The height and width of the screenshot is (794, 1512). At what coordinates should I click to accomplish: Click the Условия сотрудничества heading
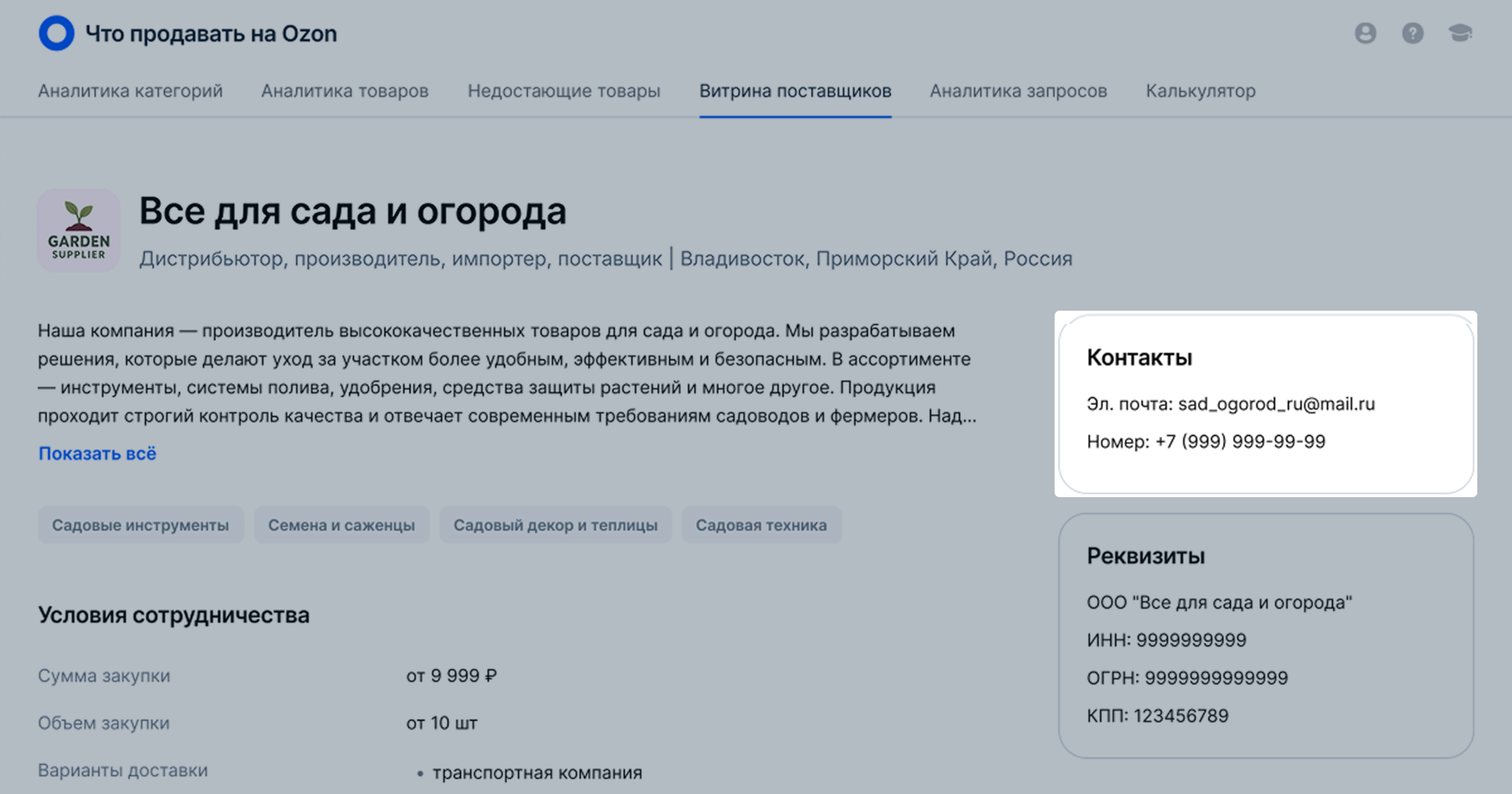174,615
